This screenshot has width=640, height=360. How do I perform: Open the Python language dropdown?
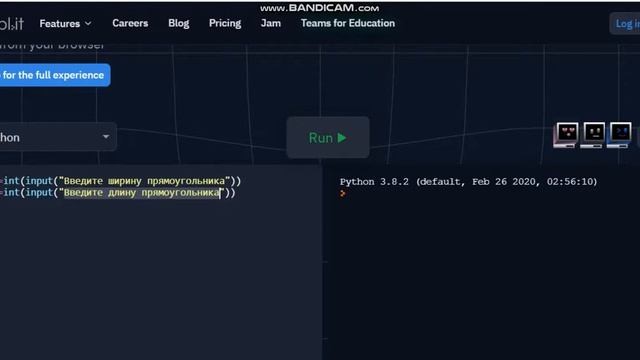(x=57, y=137)
